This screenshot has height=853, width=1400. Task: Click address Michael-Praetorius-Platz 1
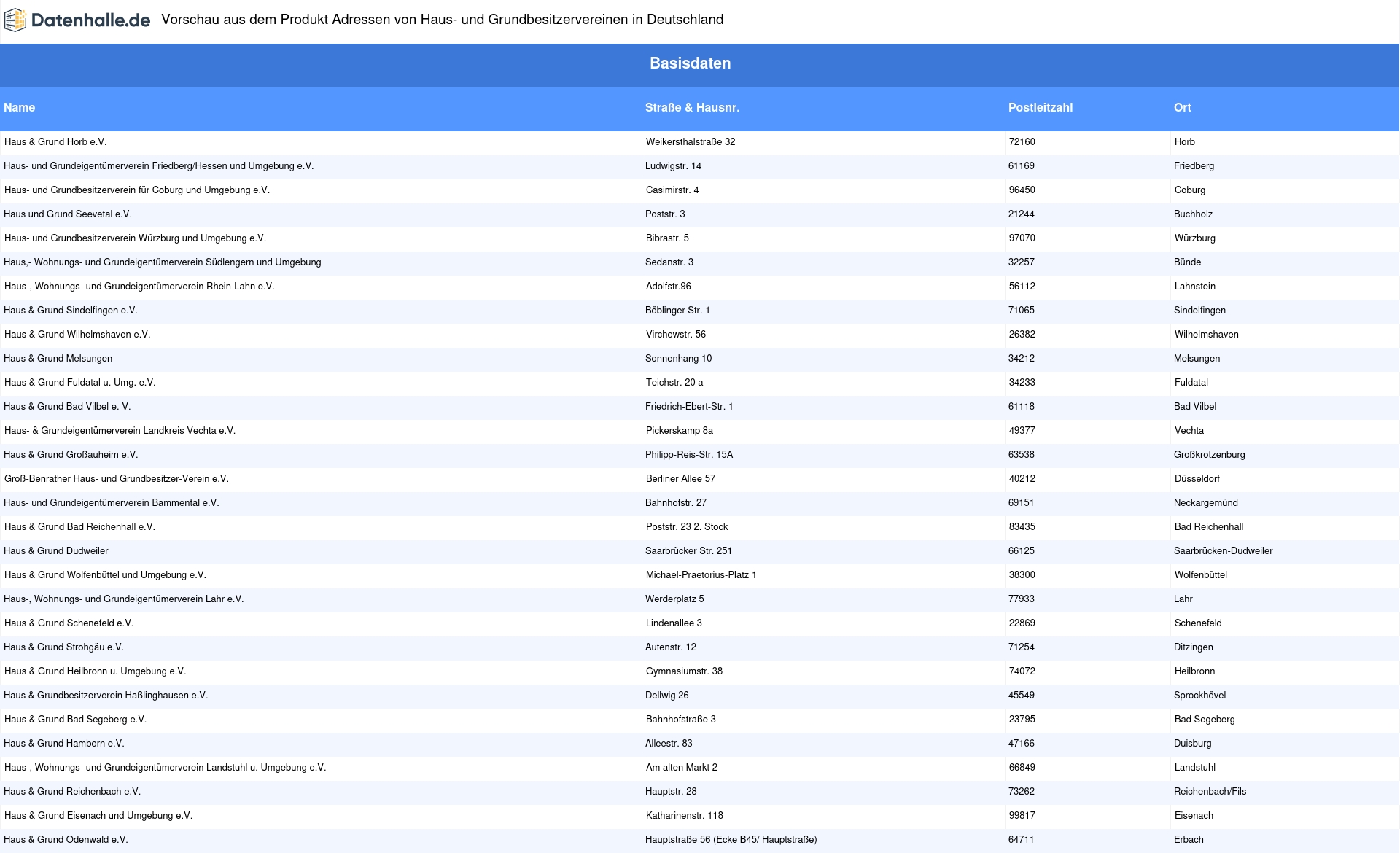pos(701,575)
